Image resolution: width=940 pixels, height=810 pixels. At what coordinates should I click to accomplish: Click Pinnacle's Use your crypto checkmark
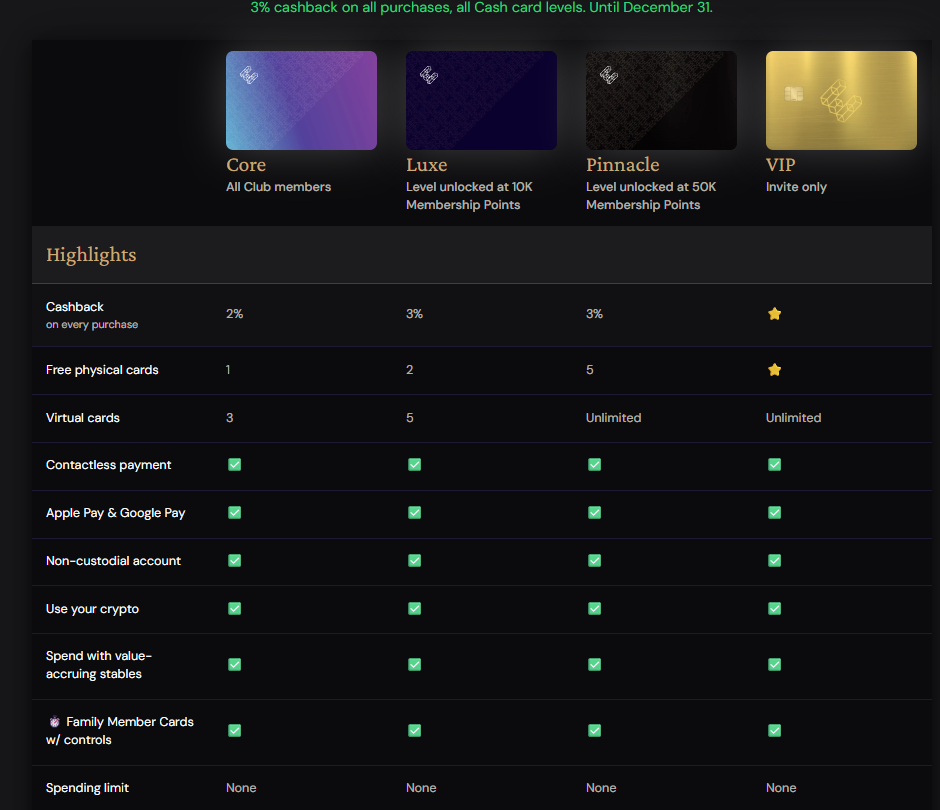(x=594, y=609)
